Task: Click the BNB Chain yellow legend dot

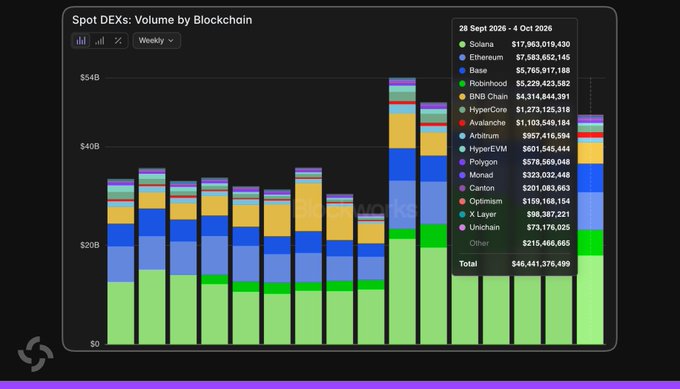Action: [x=462, y=97]
